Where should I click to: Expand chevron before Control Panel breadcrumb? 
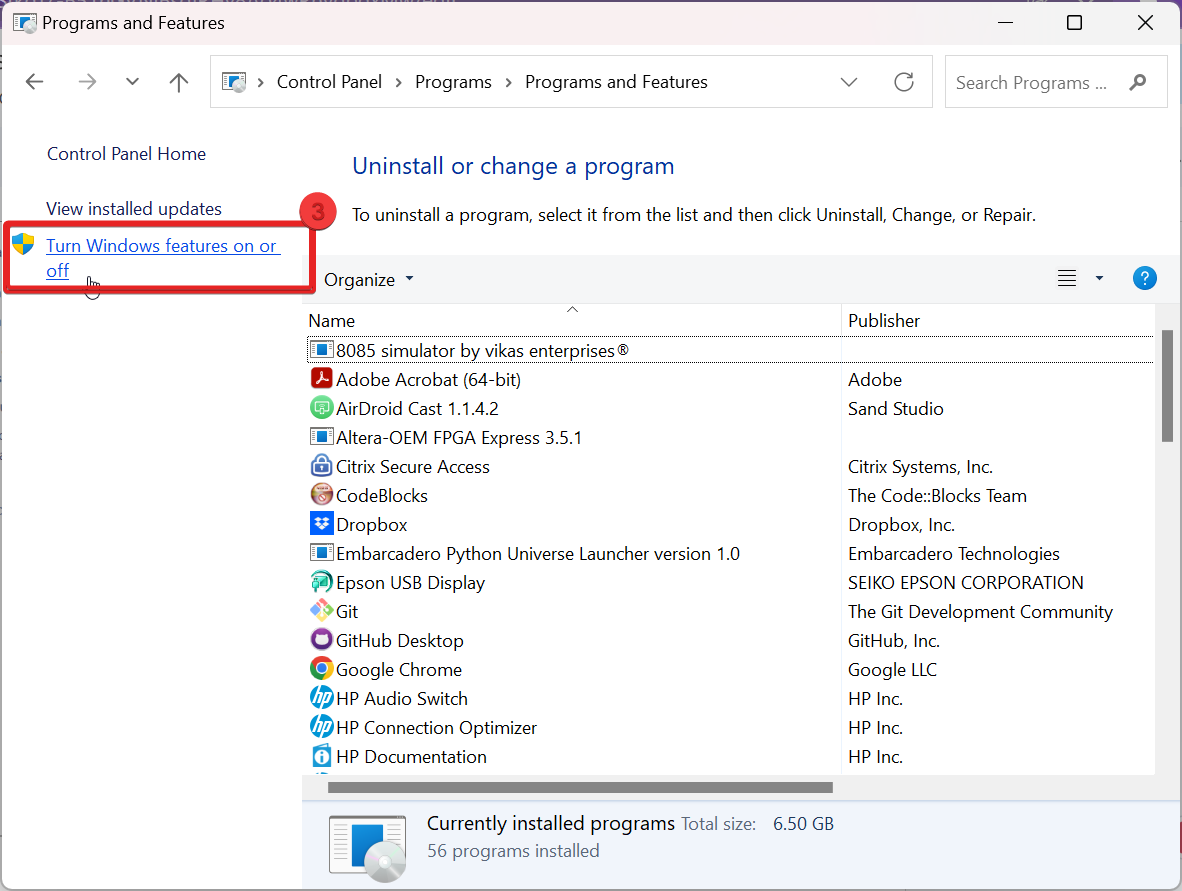tap(261, 82)
